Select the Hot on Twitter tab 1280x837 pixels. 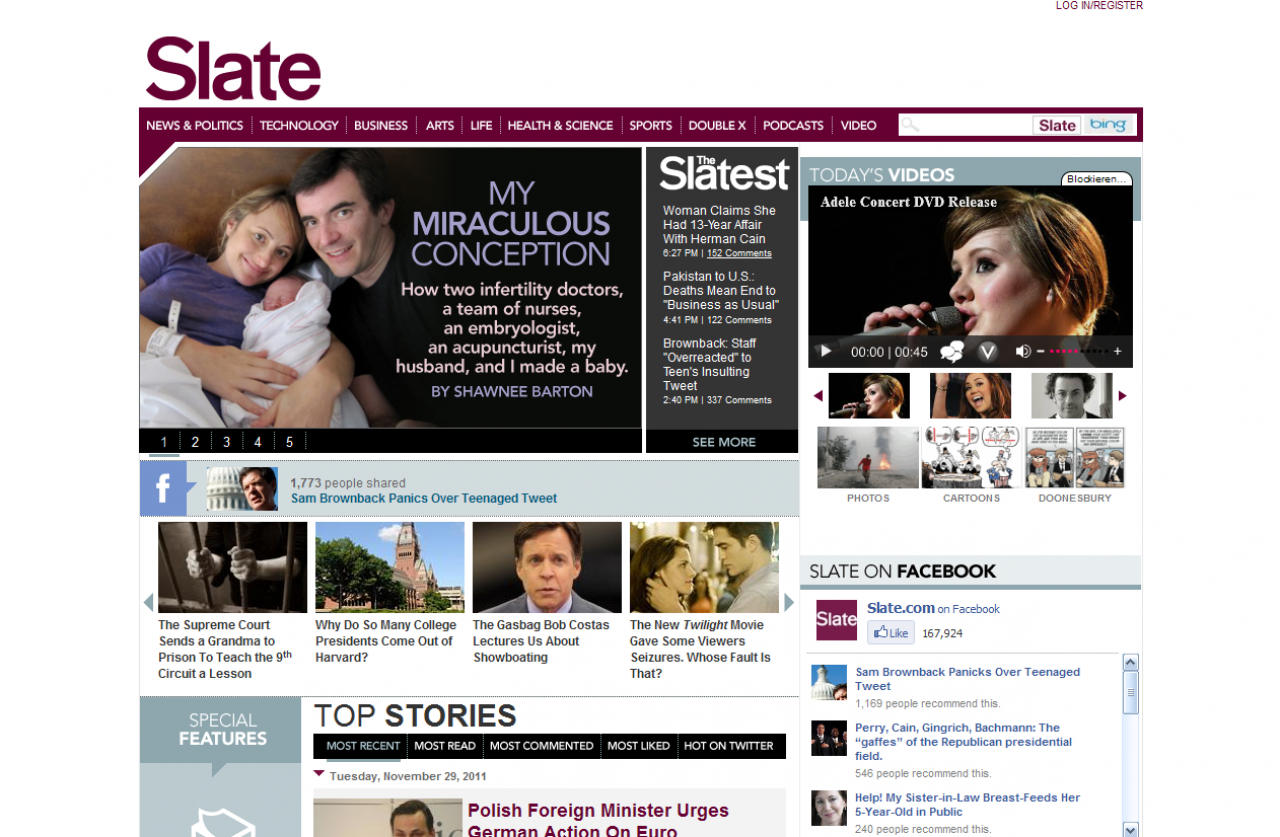click(729, 746)
